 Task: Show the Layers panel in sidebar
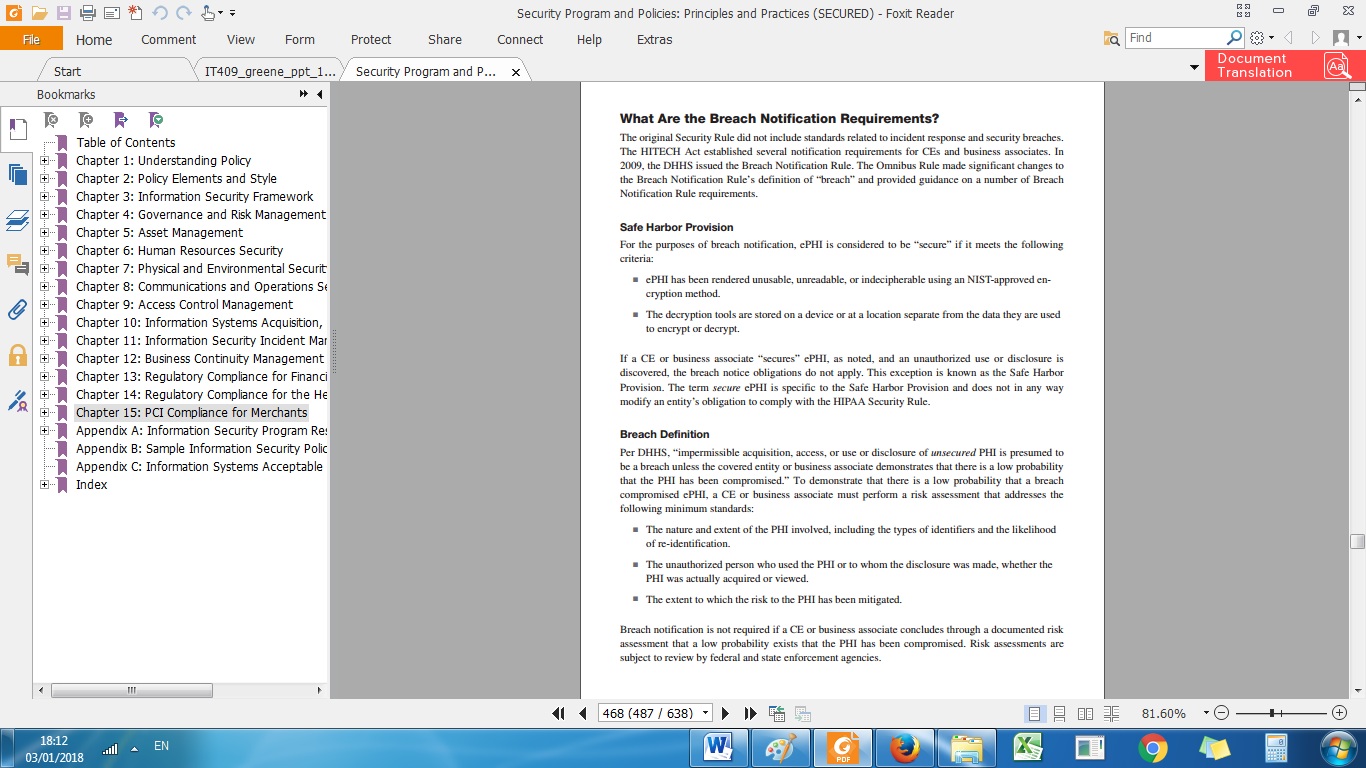[x=17, y=220]
